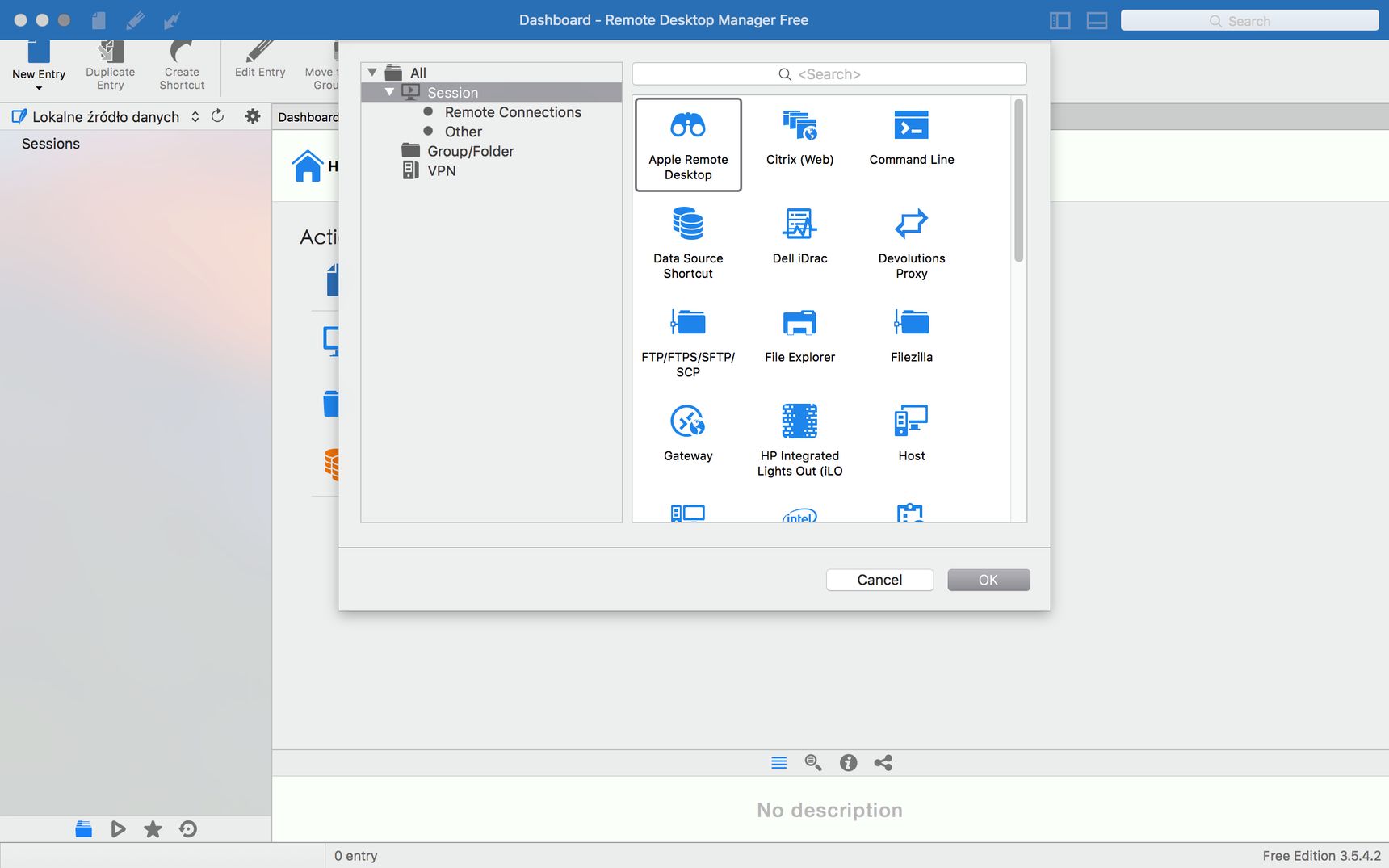Select the Gateway entry type

(688, 434)
